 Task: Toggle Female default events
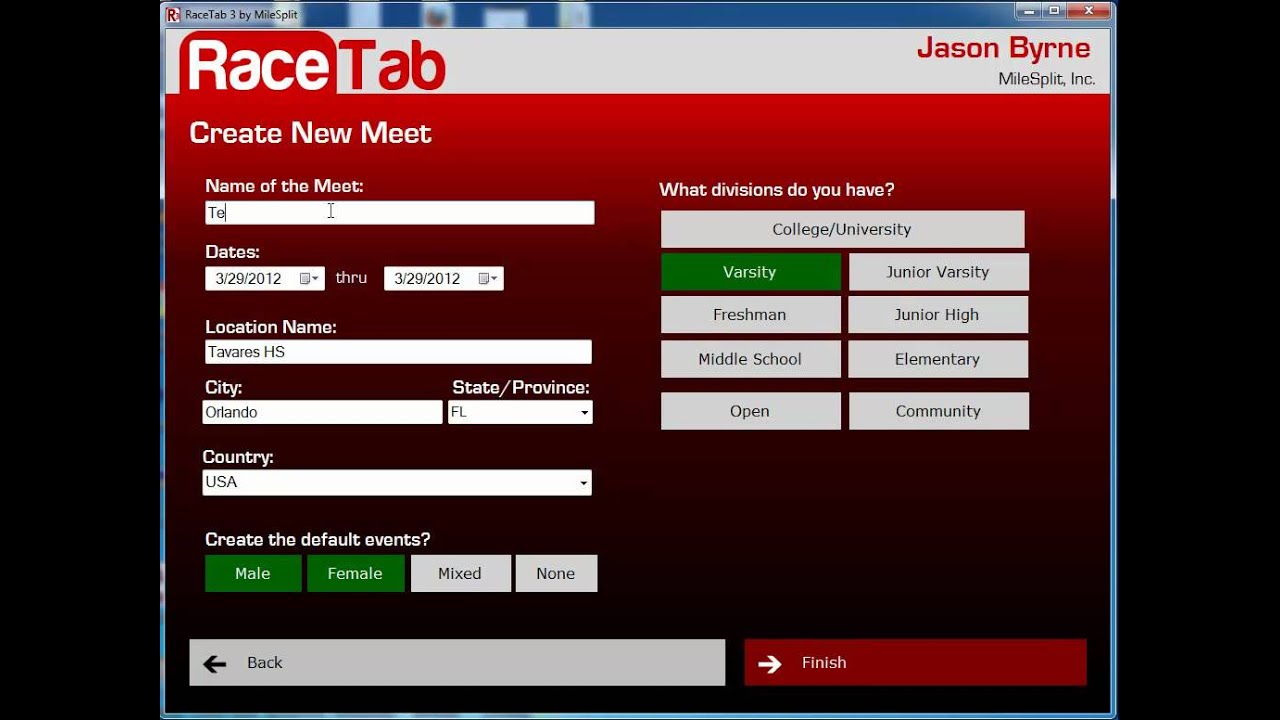(355, 573)
